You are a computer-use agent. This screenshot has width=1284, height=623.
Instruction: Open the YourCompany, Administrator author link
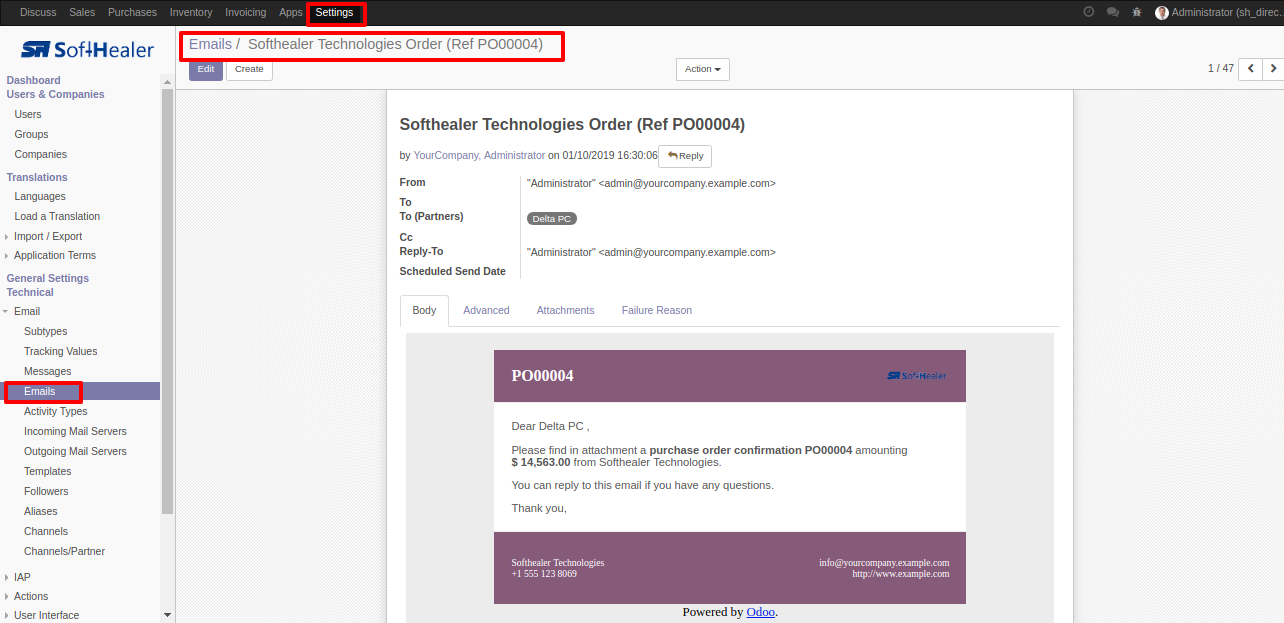[479, 155]
